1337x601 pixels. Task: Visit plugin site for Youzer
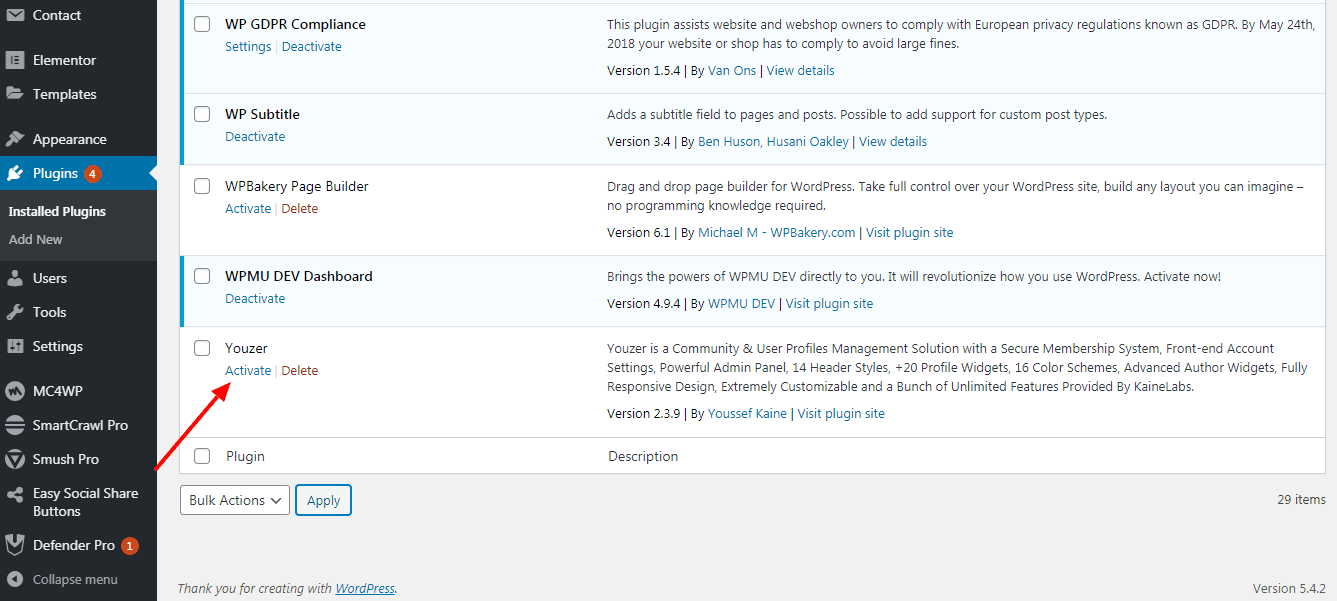coord(841,413)
